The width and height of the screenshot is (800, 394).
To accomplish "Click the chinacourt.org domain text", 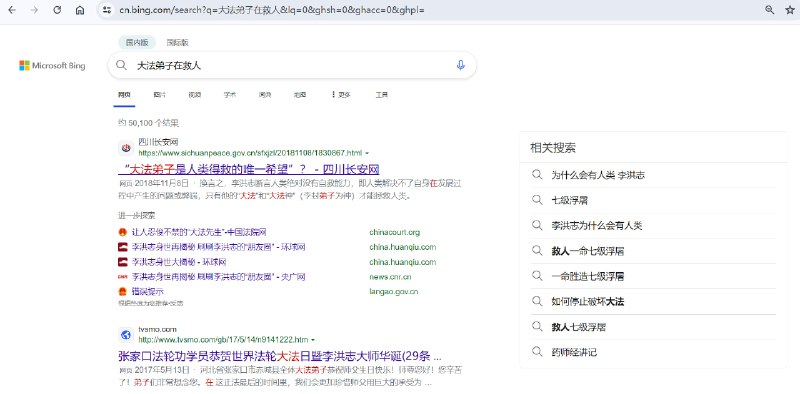I will [394, 232].
